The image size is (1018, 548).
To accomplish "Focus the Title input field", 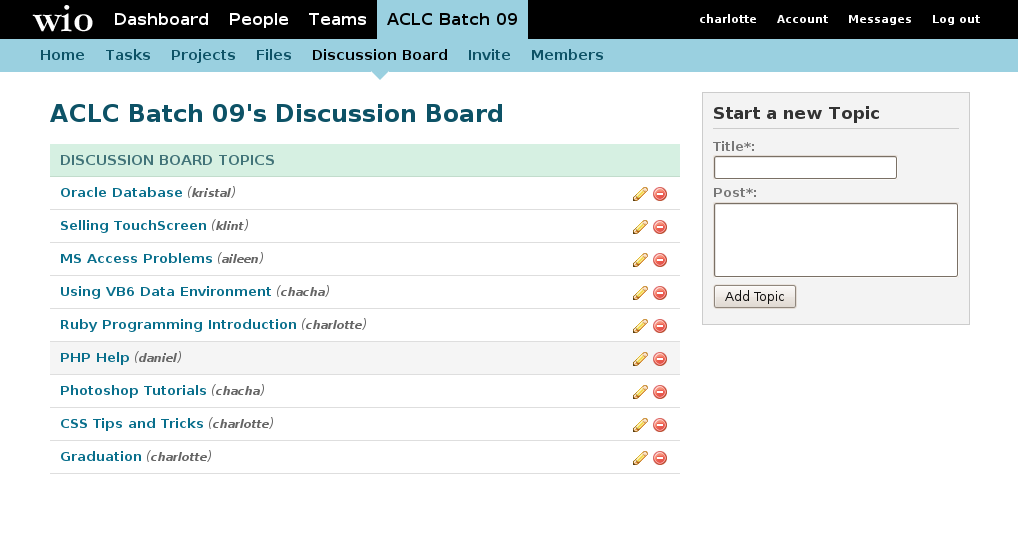I will 805,168.
